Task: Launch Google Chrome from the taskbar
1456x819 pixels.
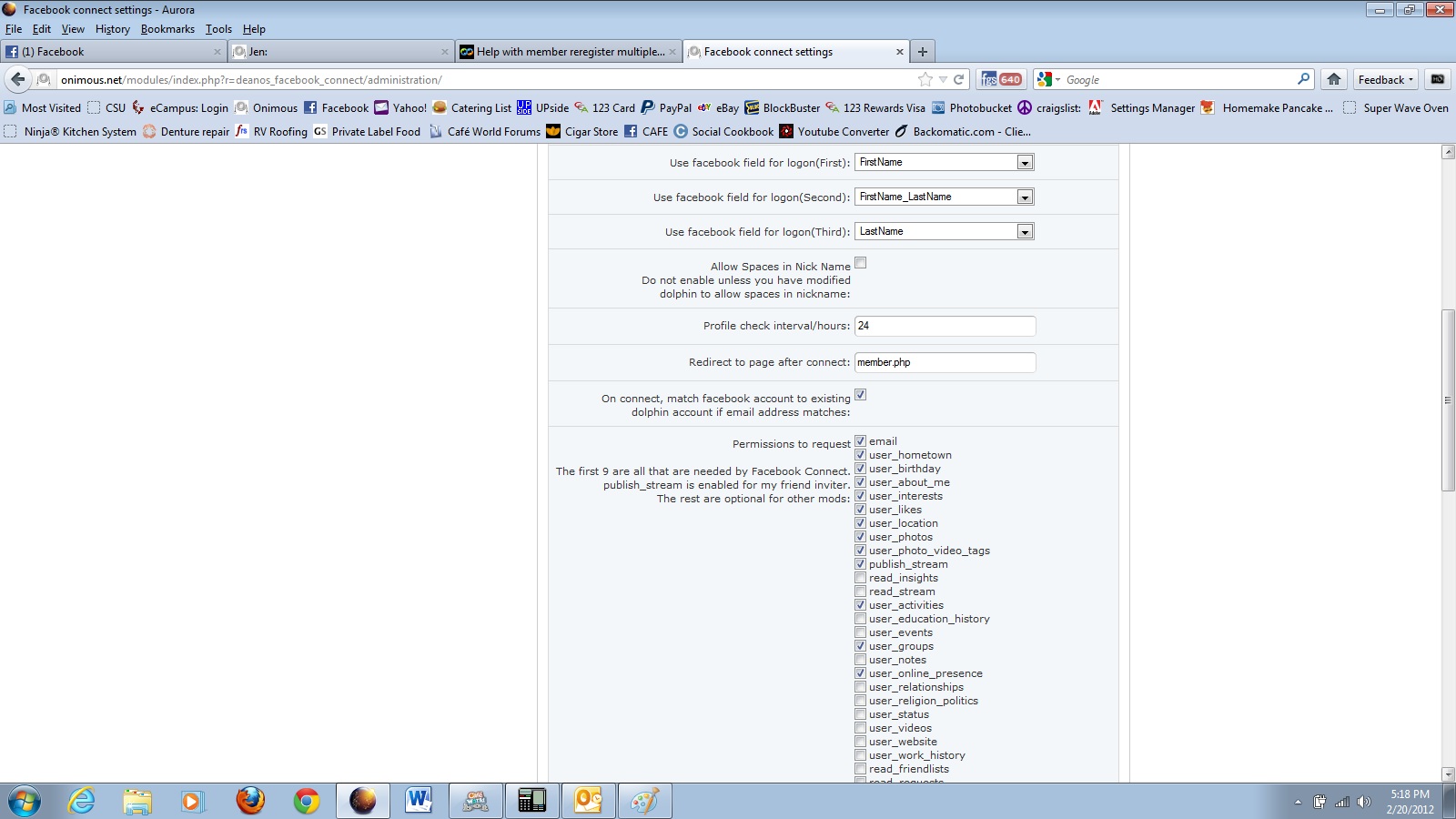Action: 307,801
